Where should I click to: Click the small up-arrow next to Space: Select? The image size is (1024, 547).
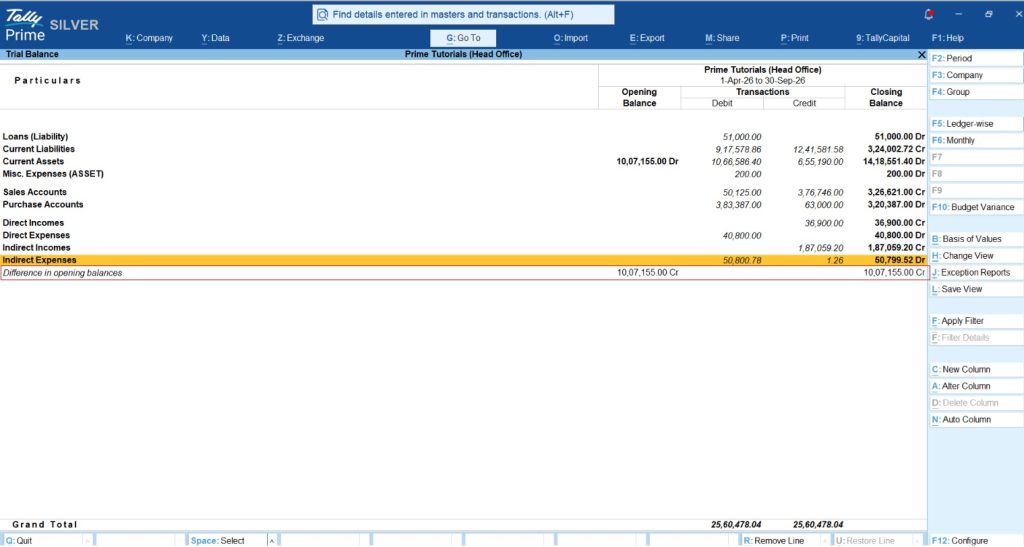coord(272,540)
